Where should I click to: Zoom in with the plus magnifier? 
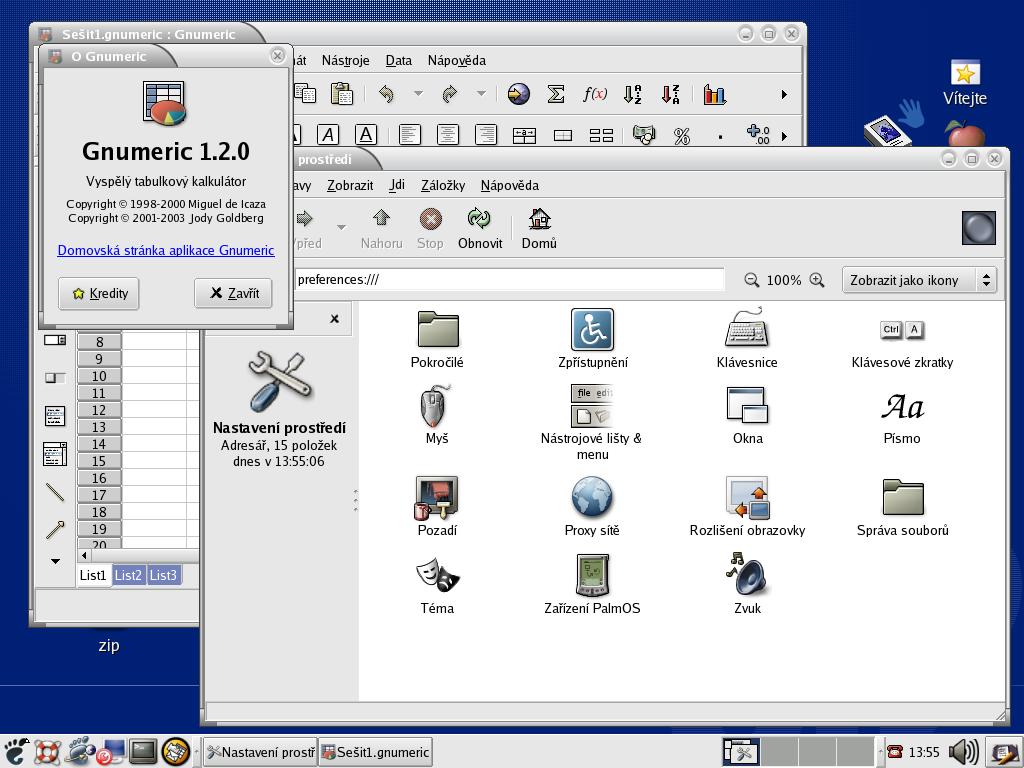pos(816,280)
